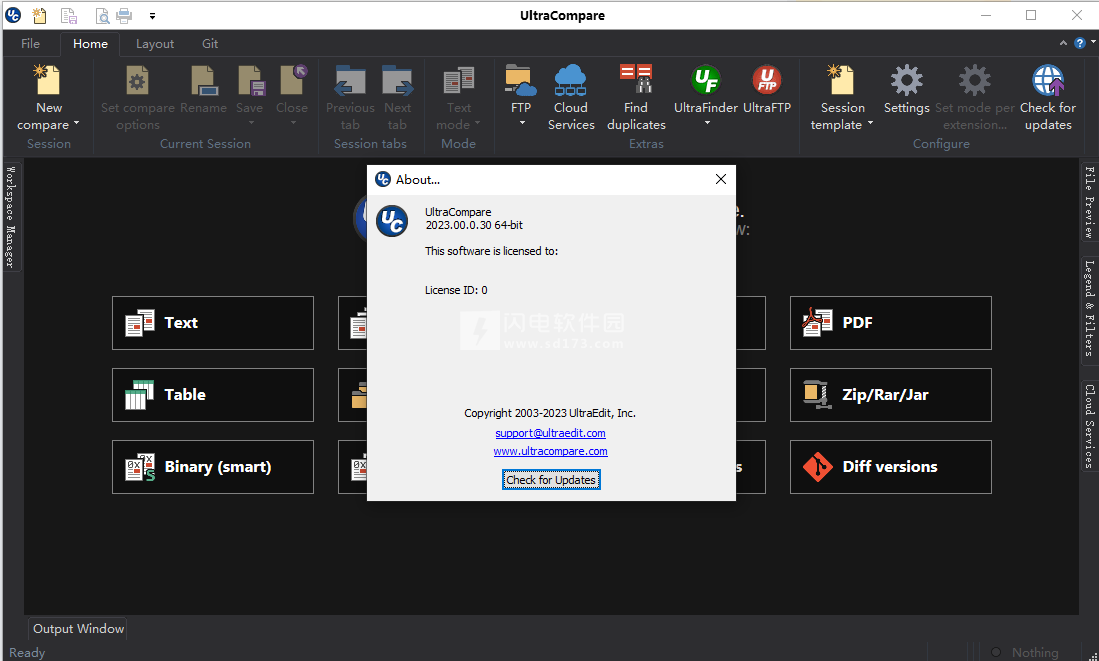1099x661 pixels.
Task: Click the Text mode icon
Action: [458, 80]
